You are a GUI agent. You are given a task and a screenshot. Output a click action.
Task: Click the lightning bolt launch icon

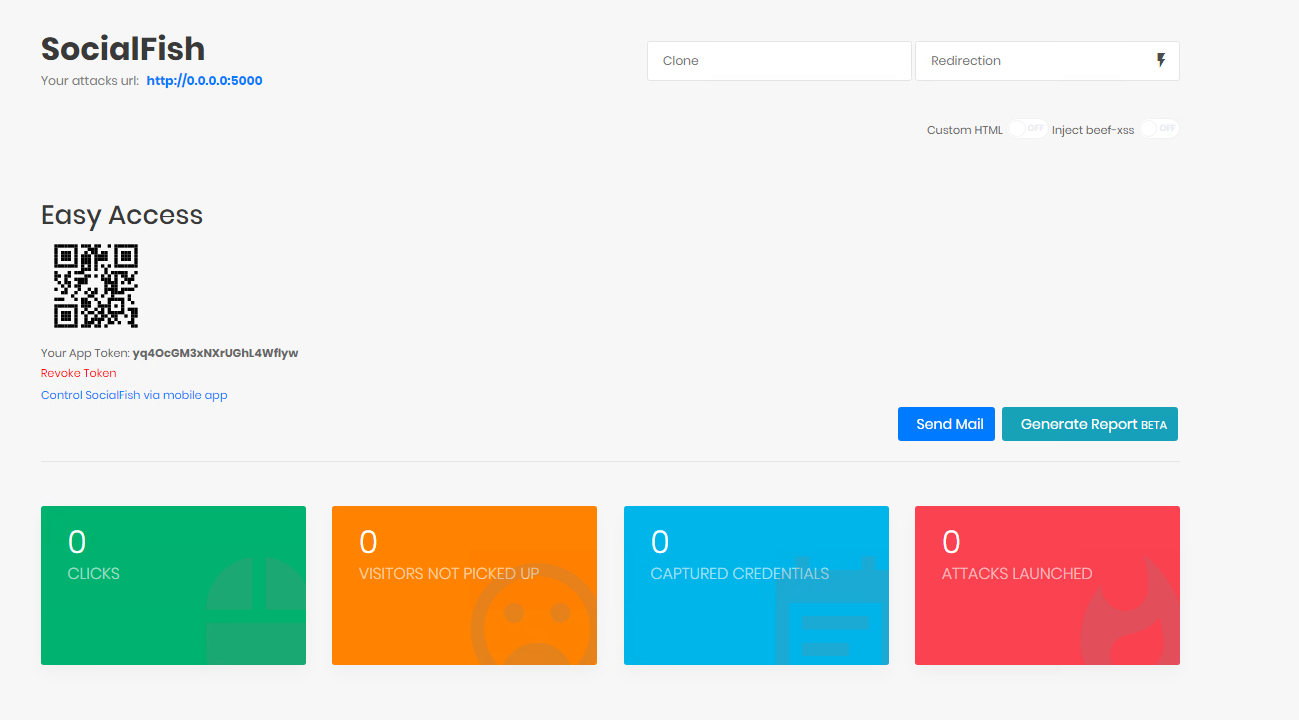(1161, 61)
